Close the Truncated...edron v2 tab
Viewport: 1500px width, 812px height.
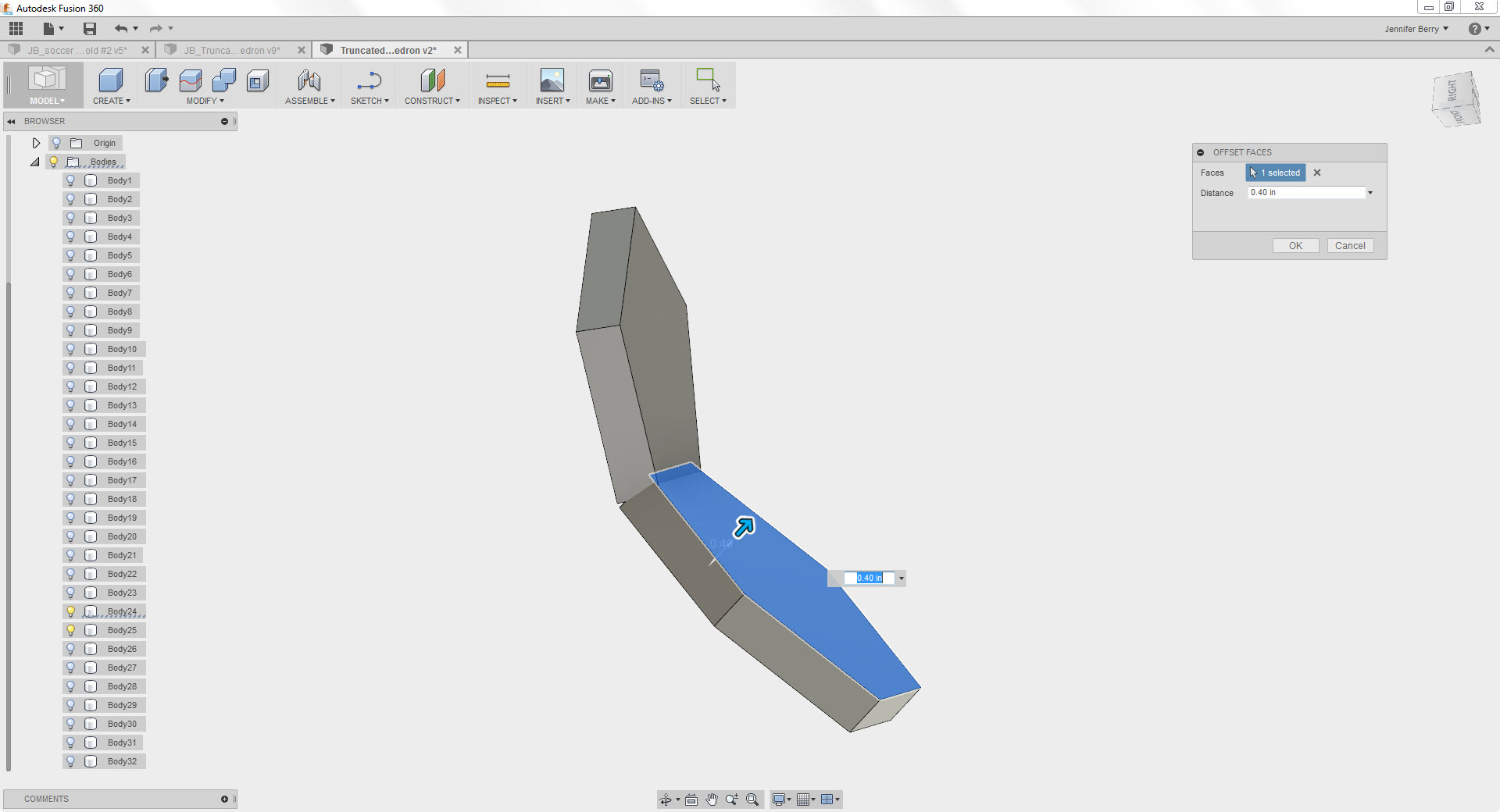[x=458, y=50]
